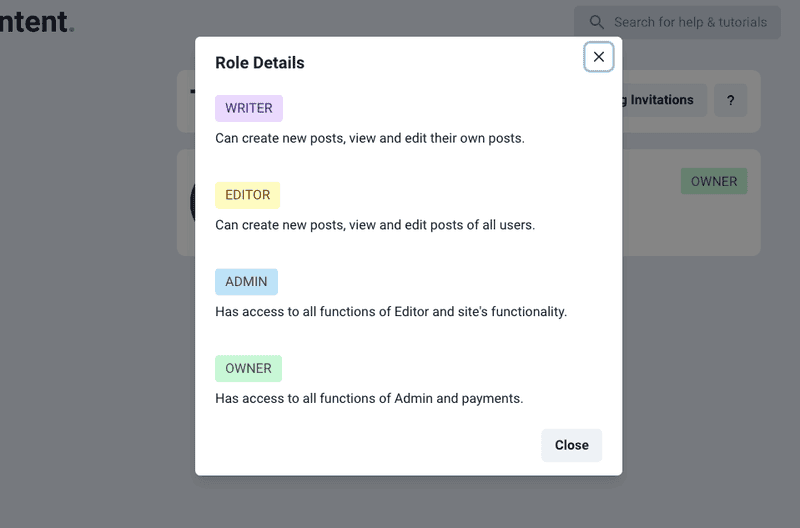Click the Invitations button behind the dialog
This screenshot has height=528, width=800.
tap(662, 100)
